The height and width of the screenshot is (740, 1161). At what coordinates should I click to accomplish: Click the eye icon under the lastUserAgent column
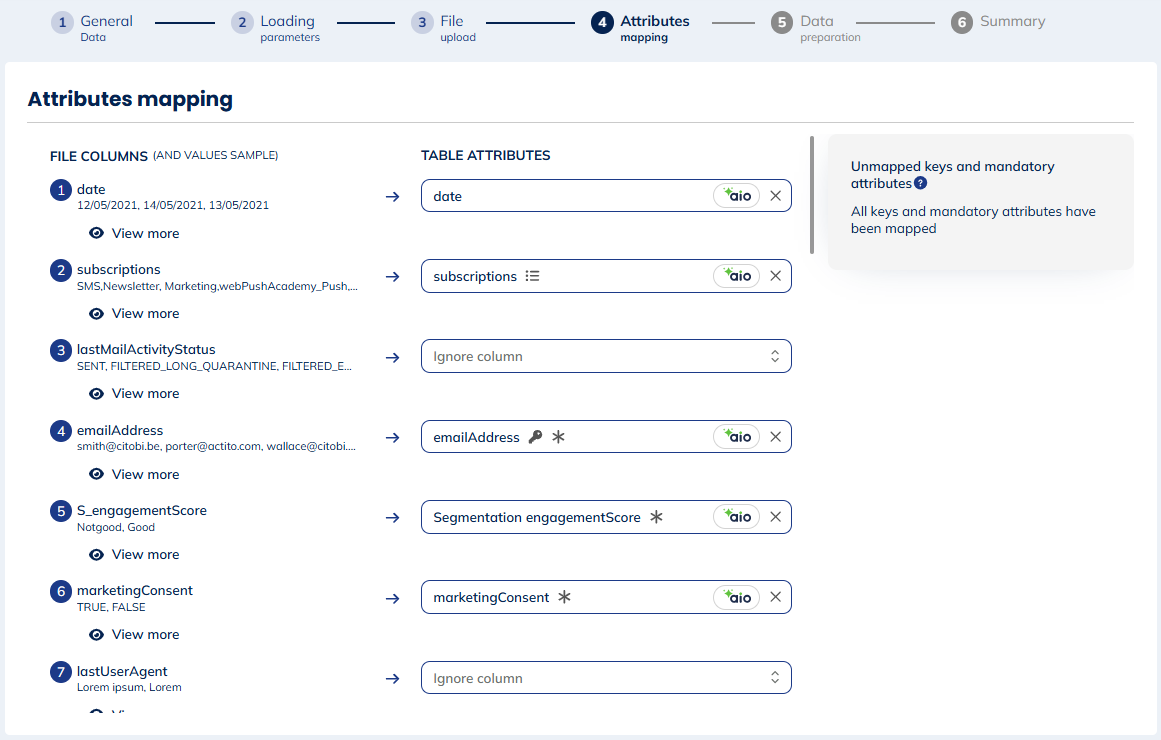tap(96, 712)
